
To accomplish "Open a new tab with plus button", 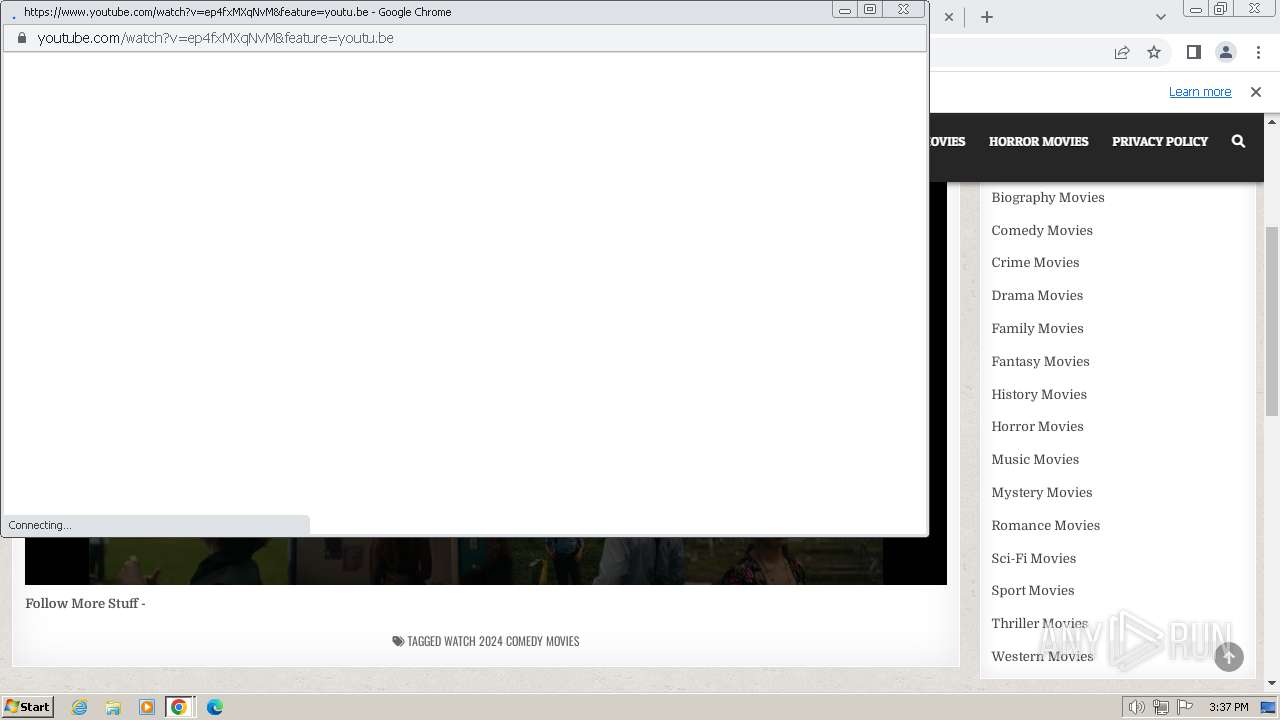I will point(986,17).
